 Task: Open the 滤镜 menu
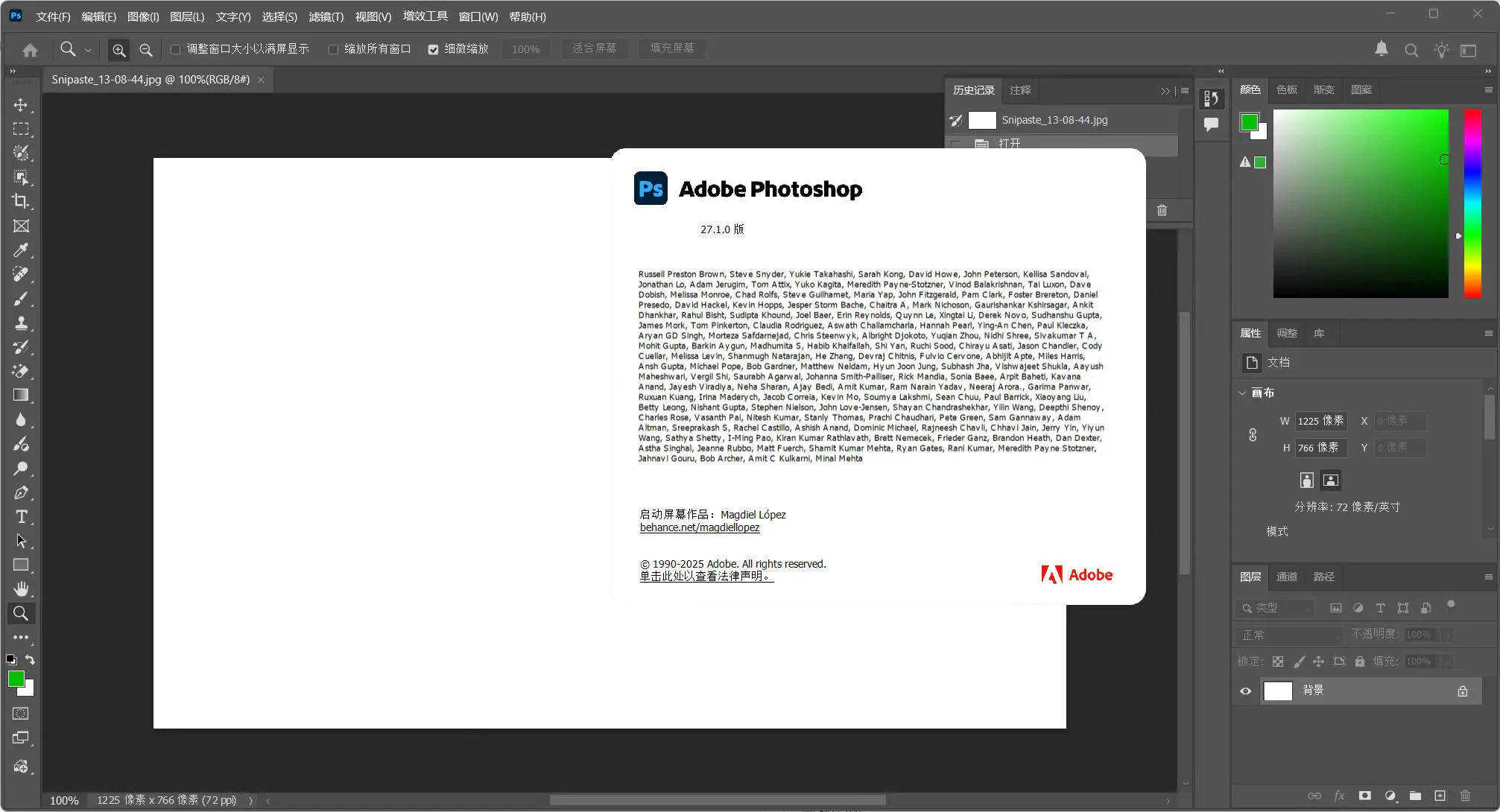[x=326, y=16]
